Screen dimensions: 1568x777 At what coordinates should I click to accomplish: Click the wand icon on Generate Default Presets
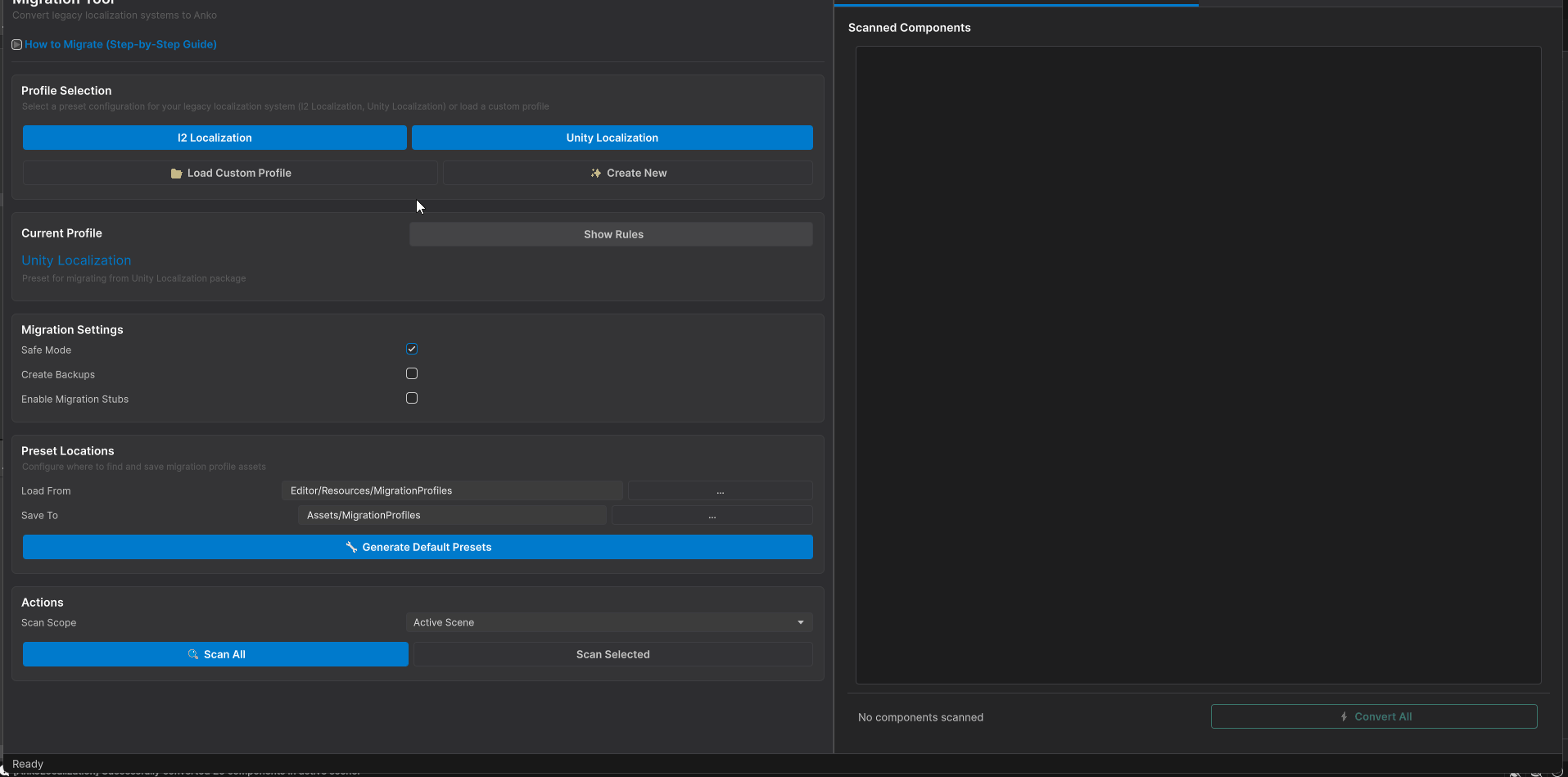[x=352, y=547]
